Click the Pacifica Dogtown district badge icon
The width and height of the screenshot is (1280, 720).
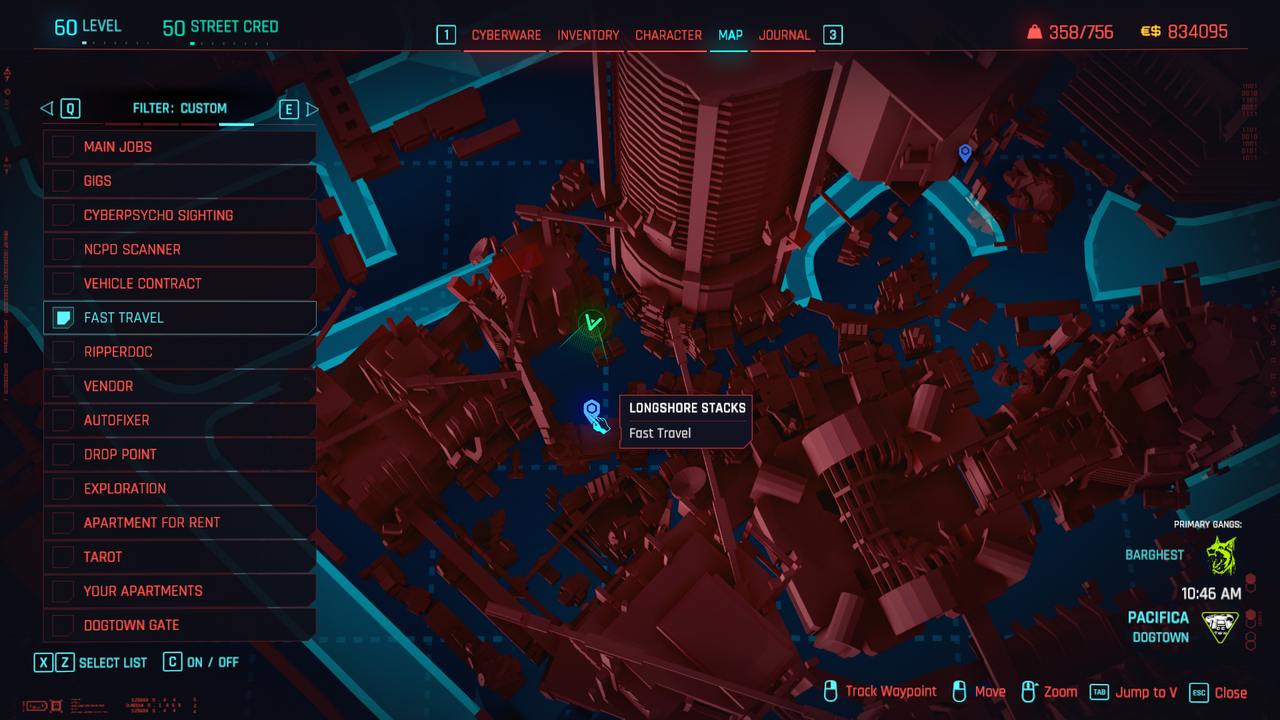point(1220,627)
